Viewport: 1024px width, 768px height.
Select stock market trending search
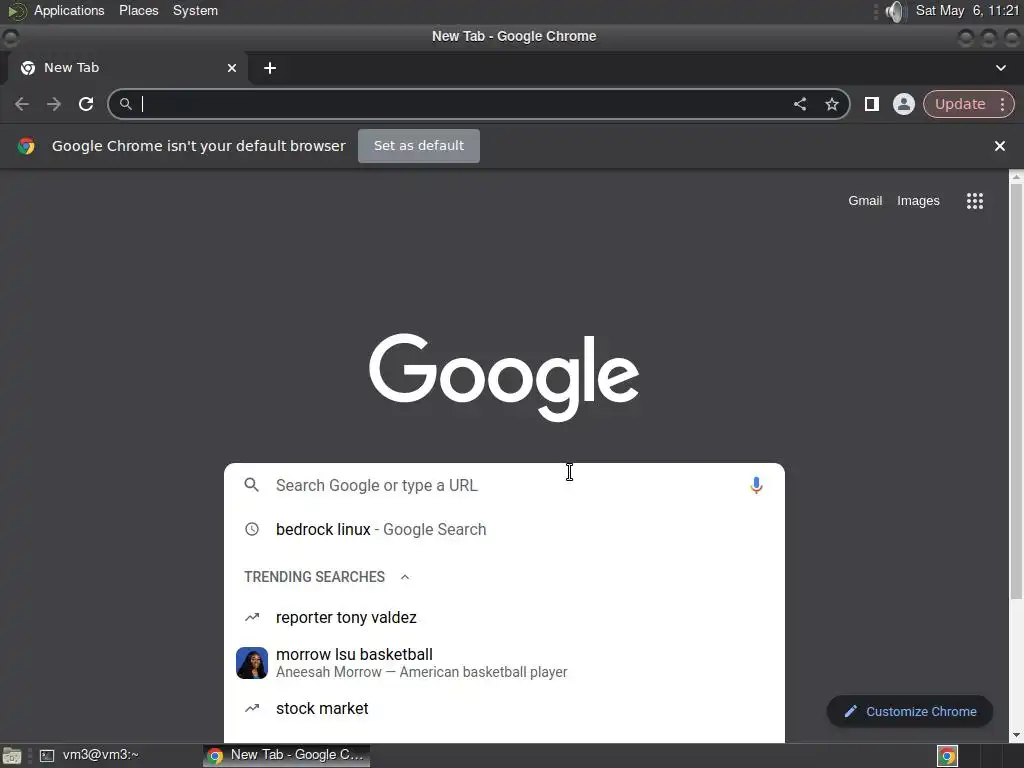(x=504, y=709)
